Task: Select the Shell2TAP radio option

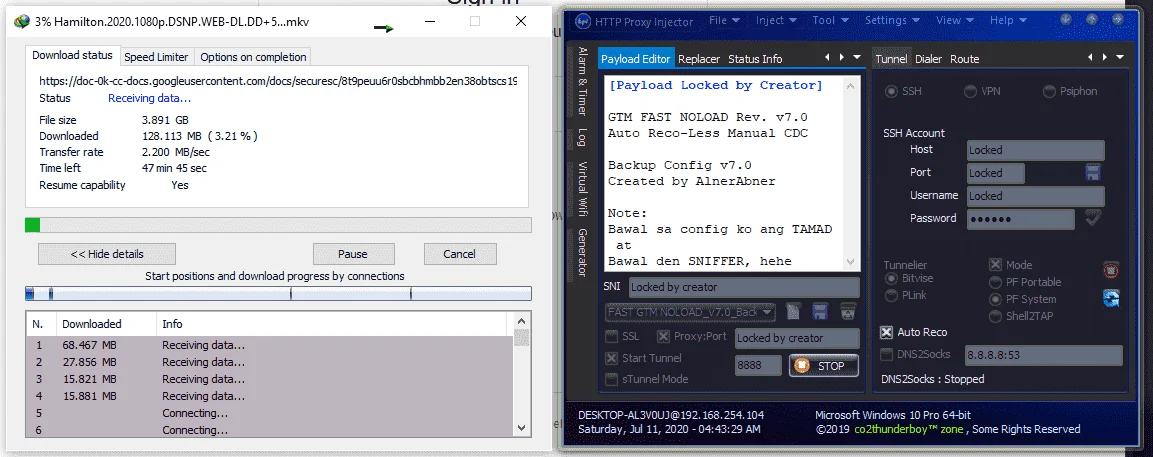Action: tap(996, 317)
